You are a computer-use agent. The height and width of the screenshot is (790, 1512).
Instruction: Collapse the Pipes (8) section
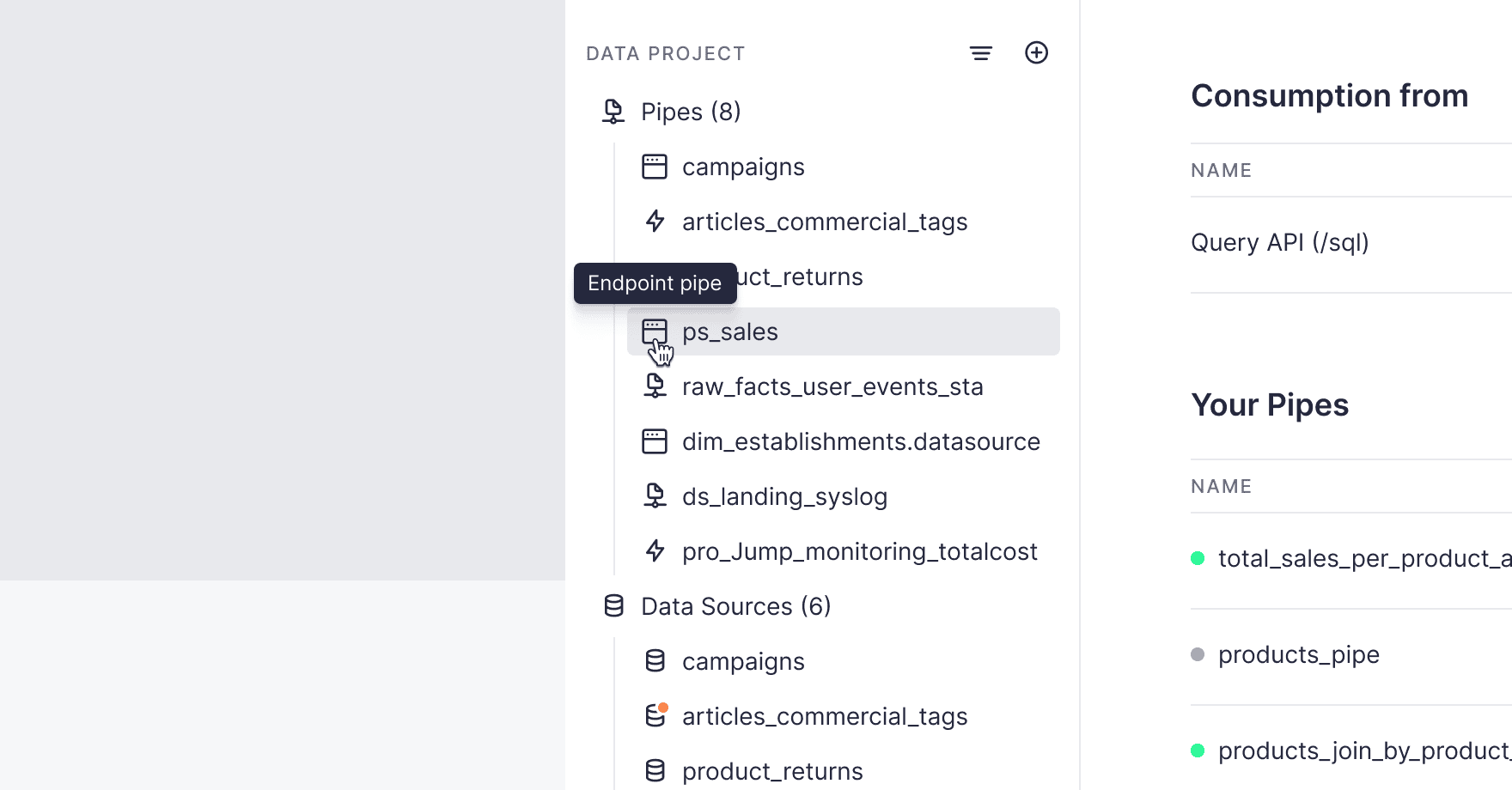tap(691, 112)
